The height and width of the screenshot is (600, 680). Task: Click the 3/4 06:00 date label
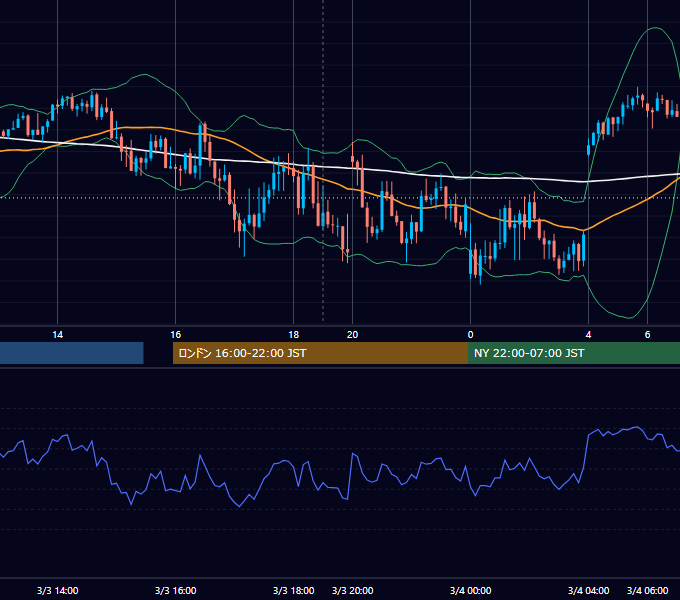coord(647,590)
